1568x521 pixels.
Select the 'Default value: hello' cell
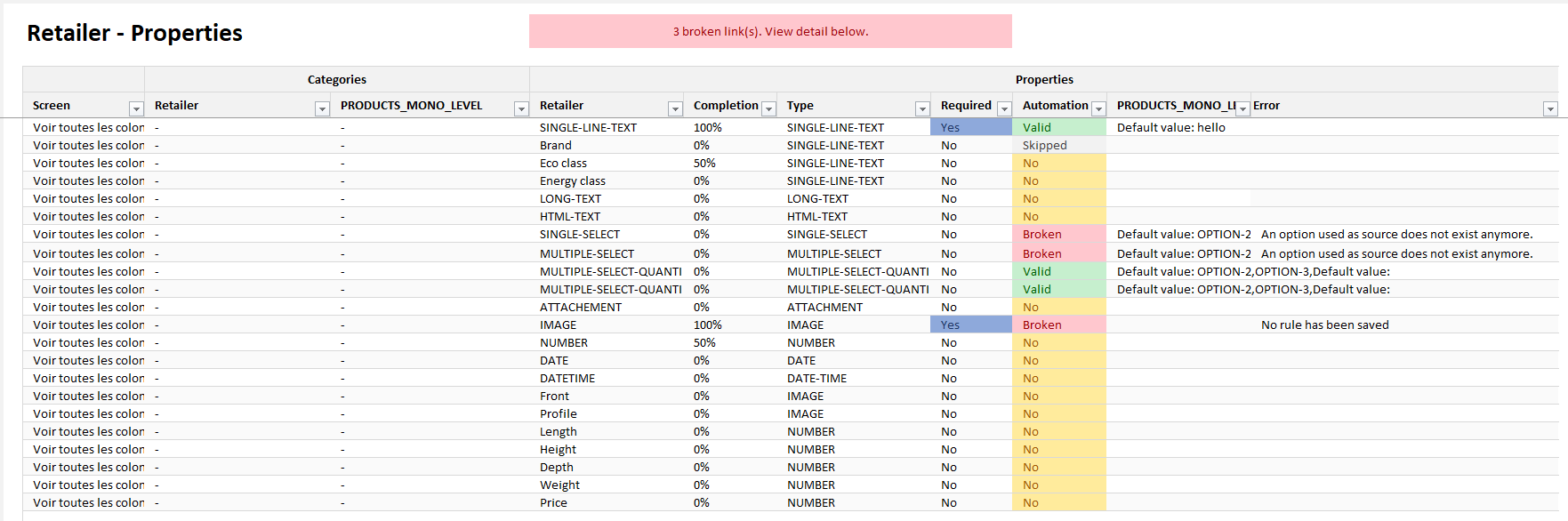pyautogui.click(x=1170, y=128)
